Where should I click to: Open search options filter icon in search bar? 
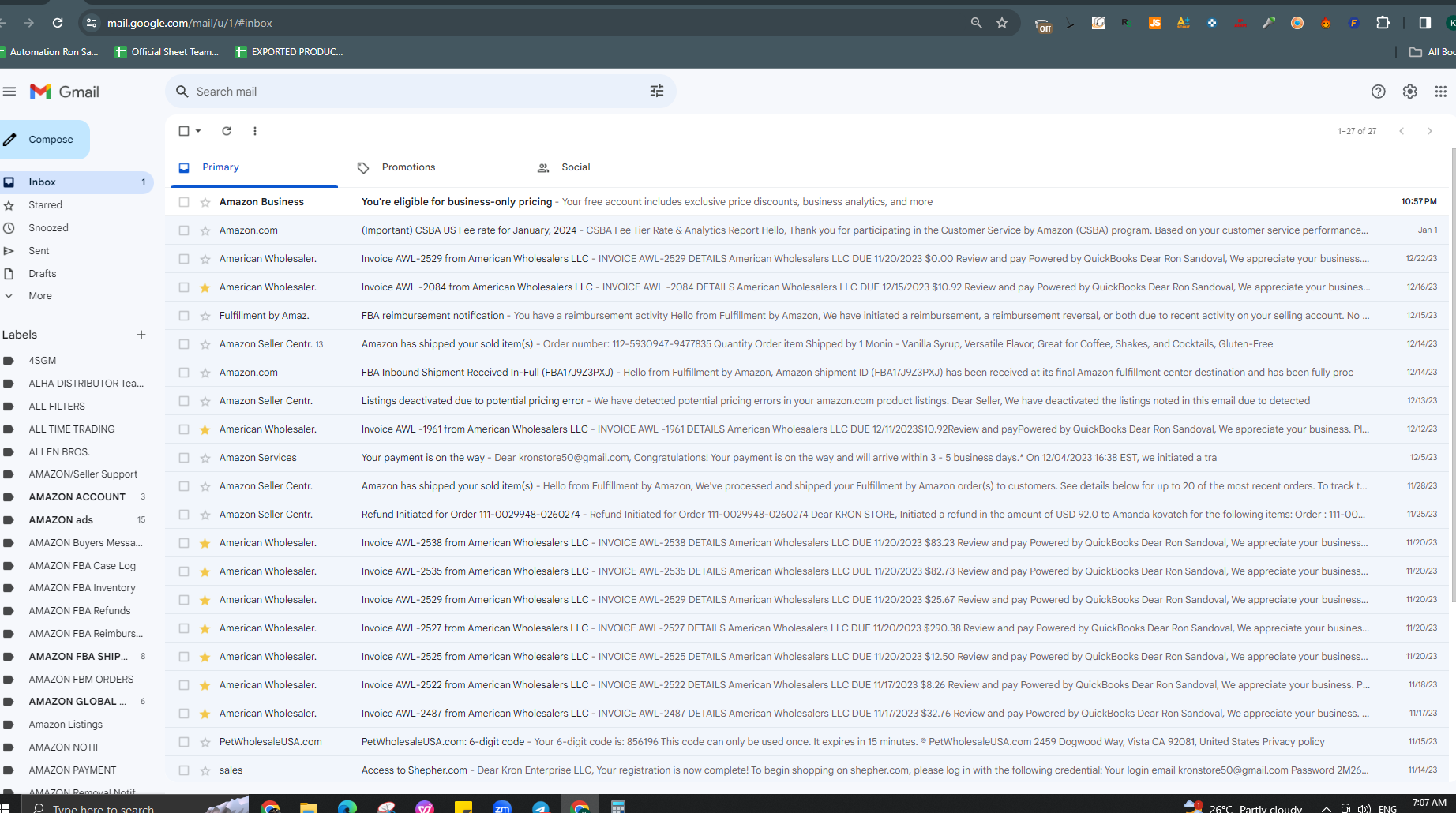tap(657, 92)
